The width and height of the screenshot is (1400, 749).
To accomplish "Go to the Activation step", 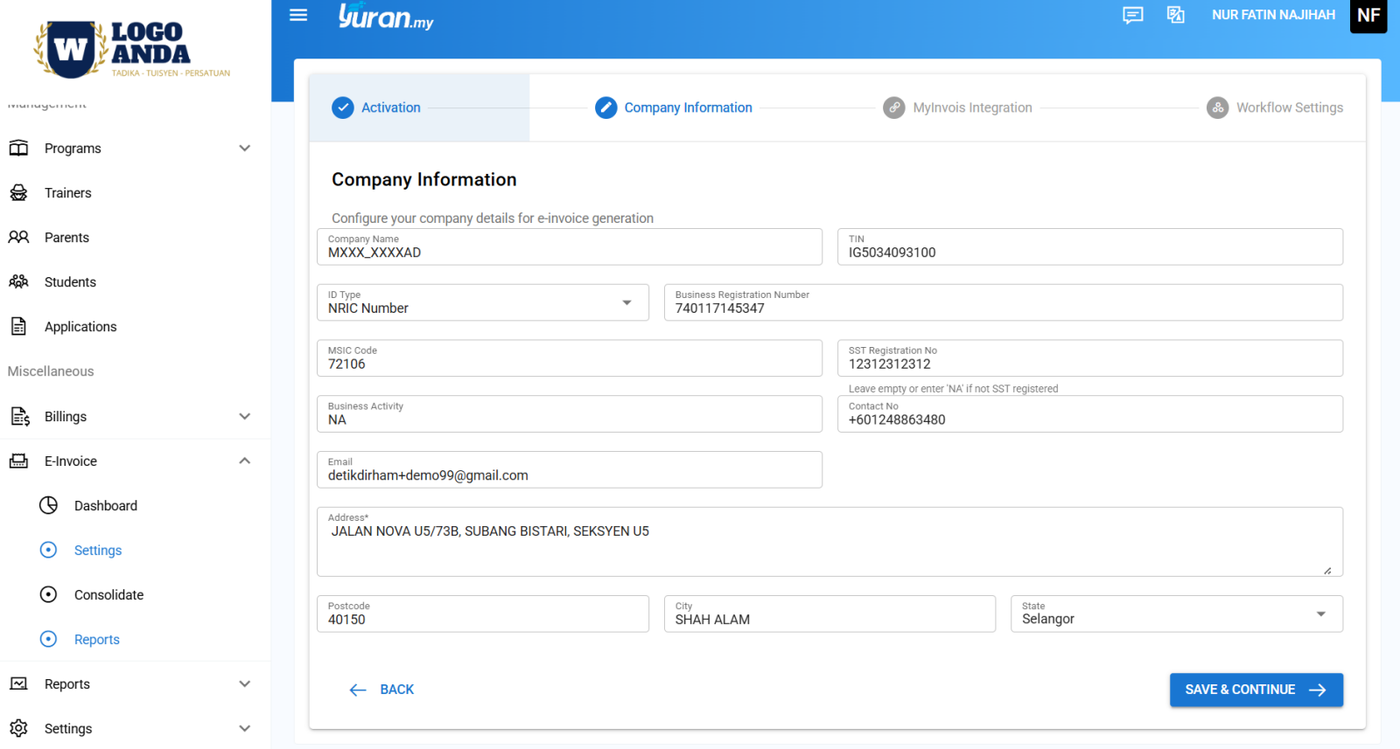I will 377,108.
